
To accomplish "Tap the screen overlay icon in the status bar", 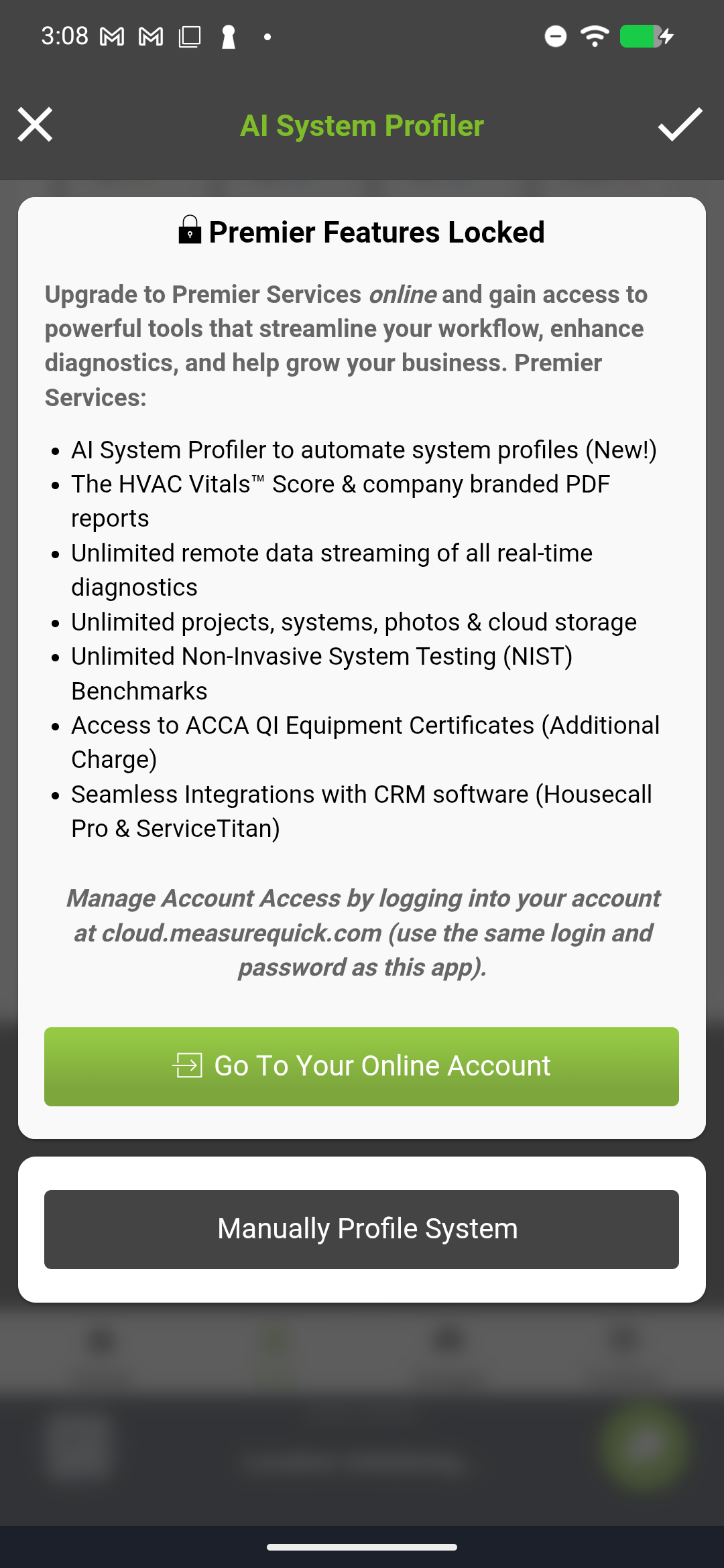I will [190, 37].
